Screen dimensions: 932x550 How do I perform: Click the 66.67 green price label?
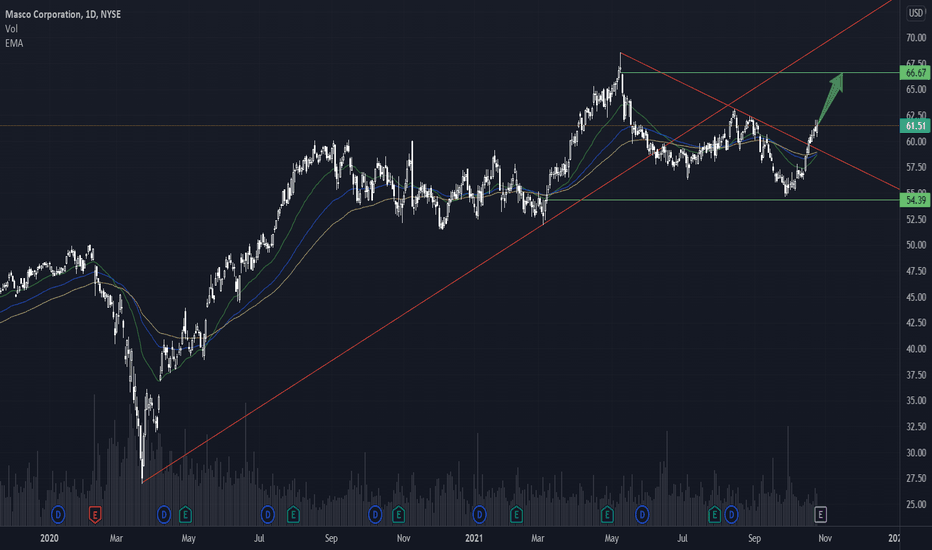click(x=915, y=73)
